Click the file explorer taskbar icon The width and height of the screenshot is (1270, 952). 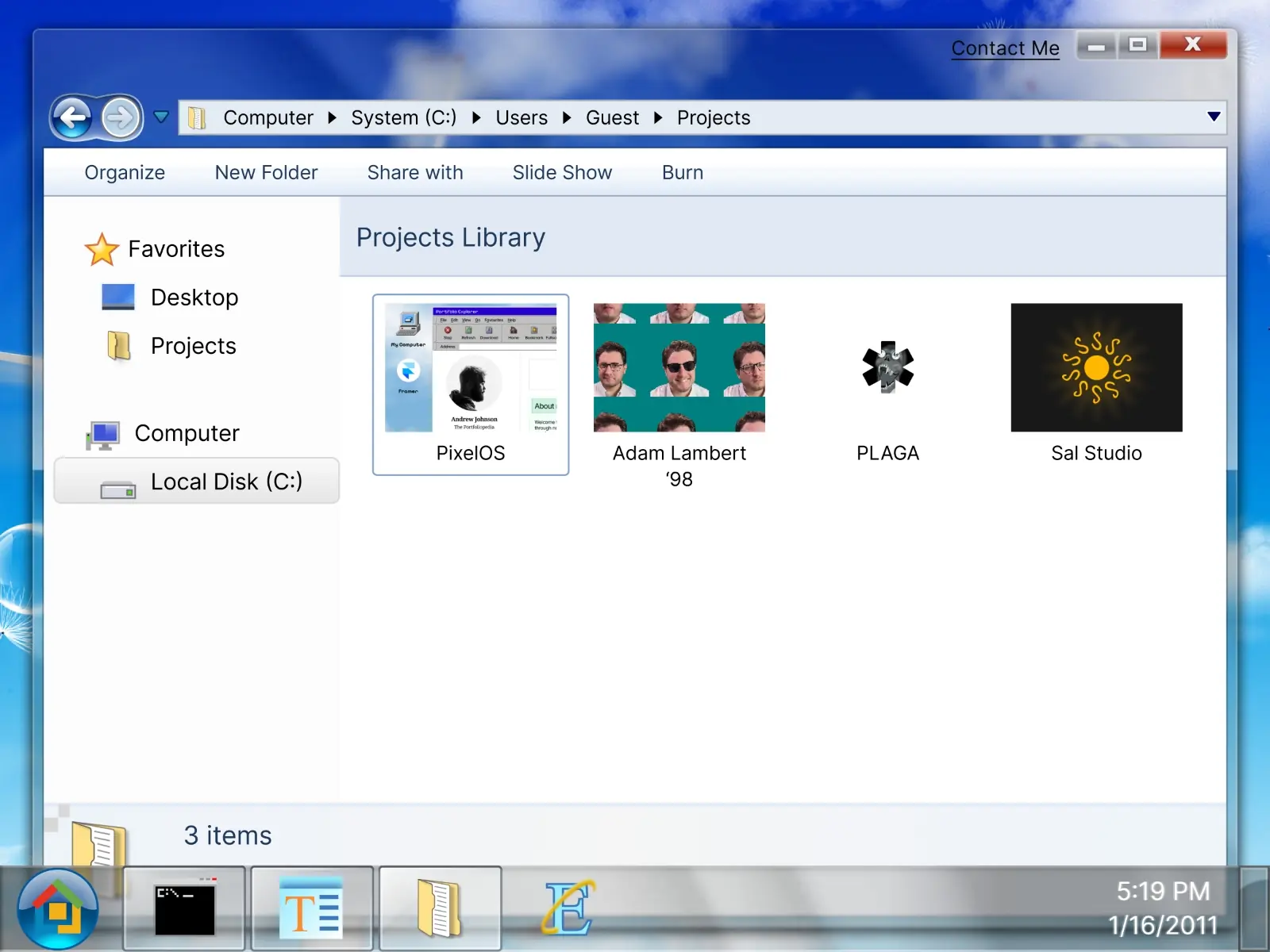pyautogui.click(x=440, y=908)
